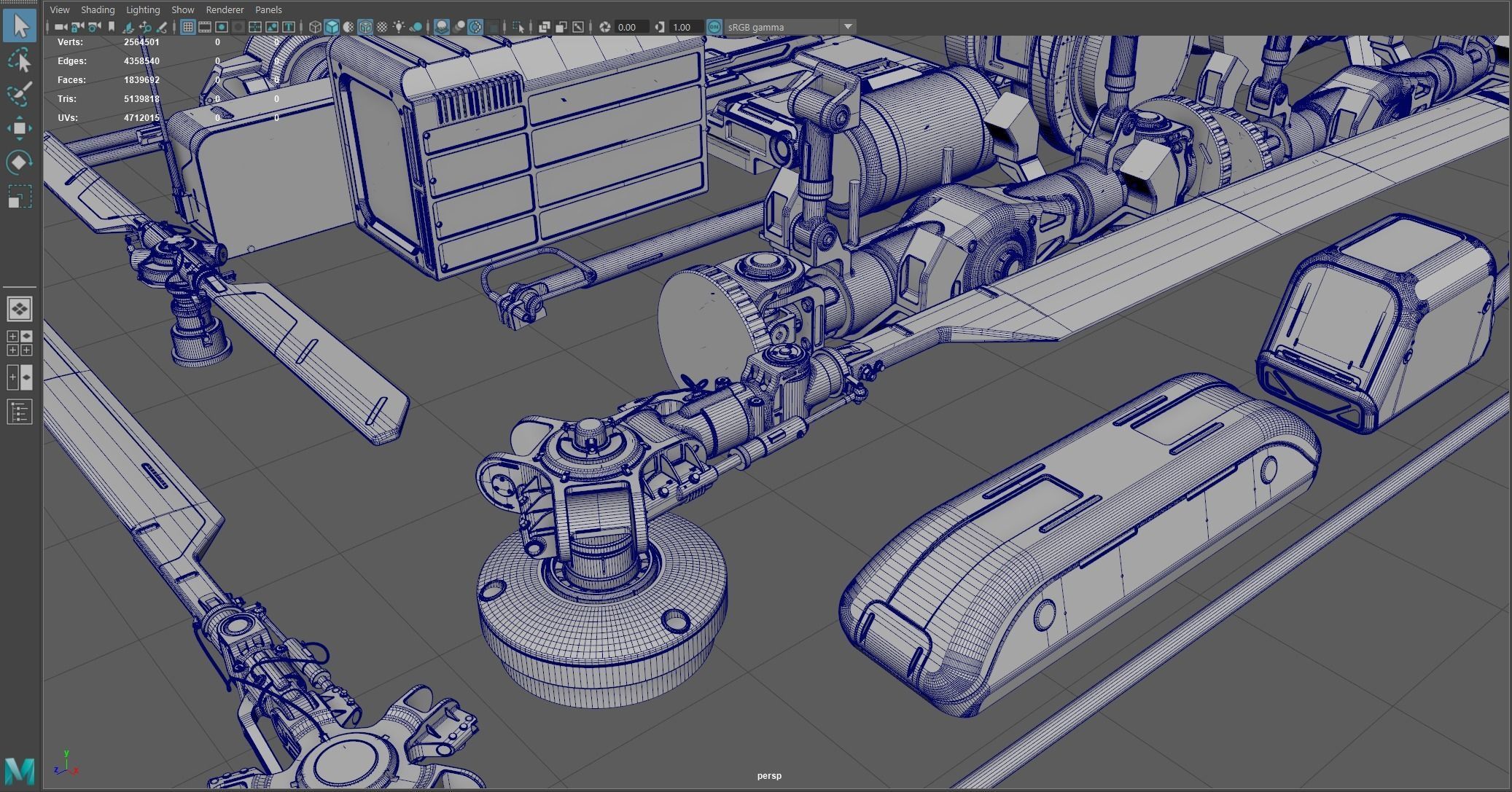
Task: Open the Show menu
Action: 183,9
